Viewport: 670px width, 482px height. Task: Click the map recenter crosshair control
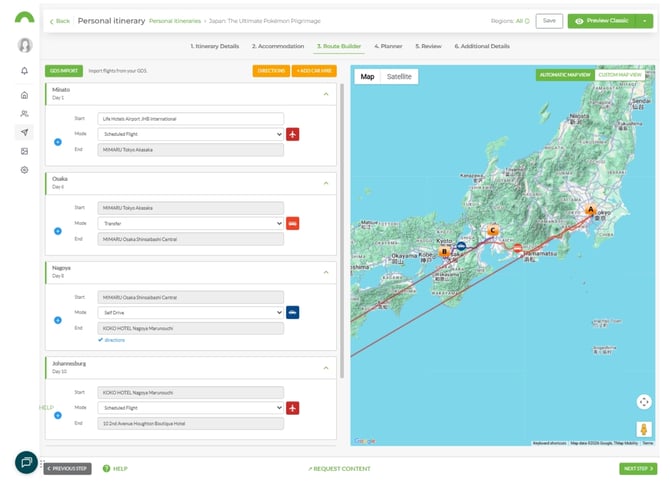[x=644, y=402]
